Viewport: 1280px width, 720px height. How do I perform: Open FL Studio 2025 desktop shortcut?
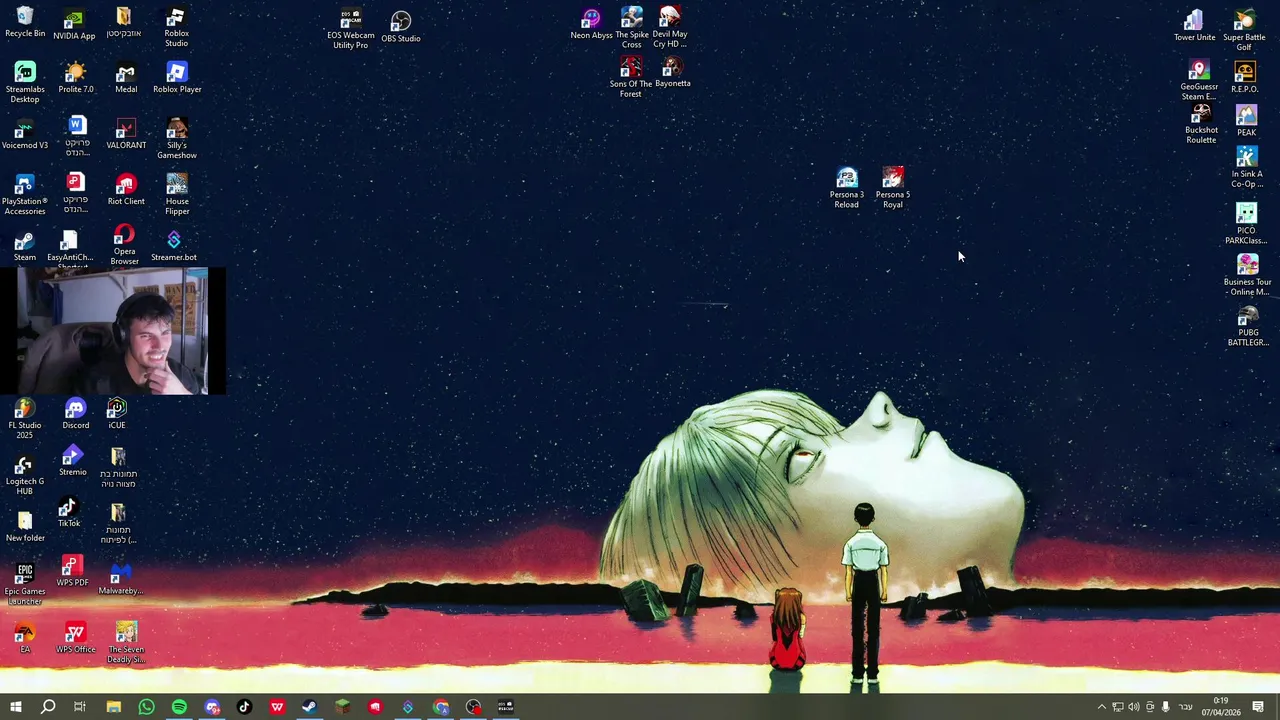click(x=25, y=419)
